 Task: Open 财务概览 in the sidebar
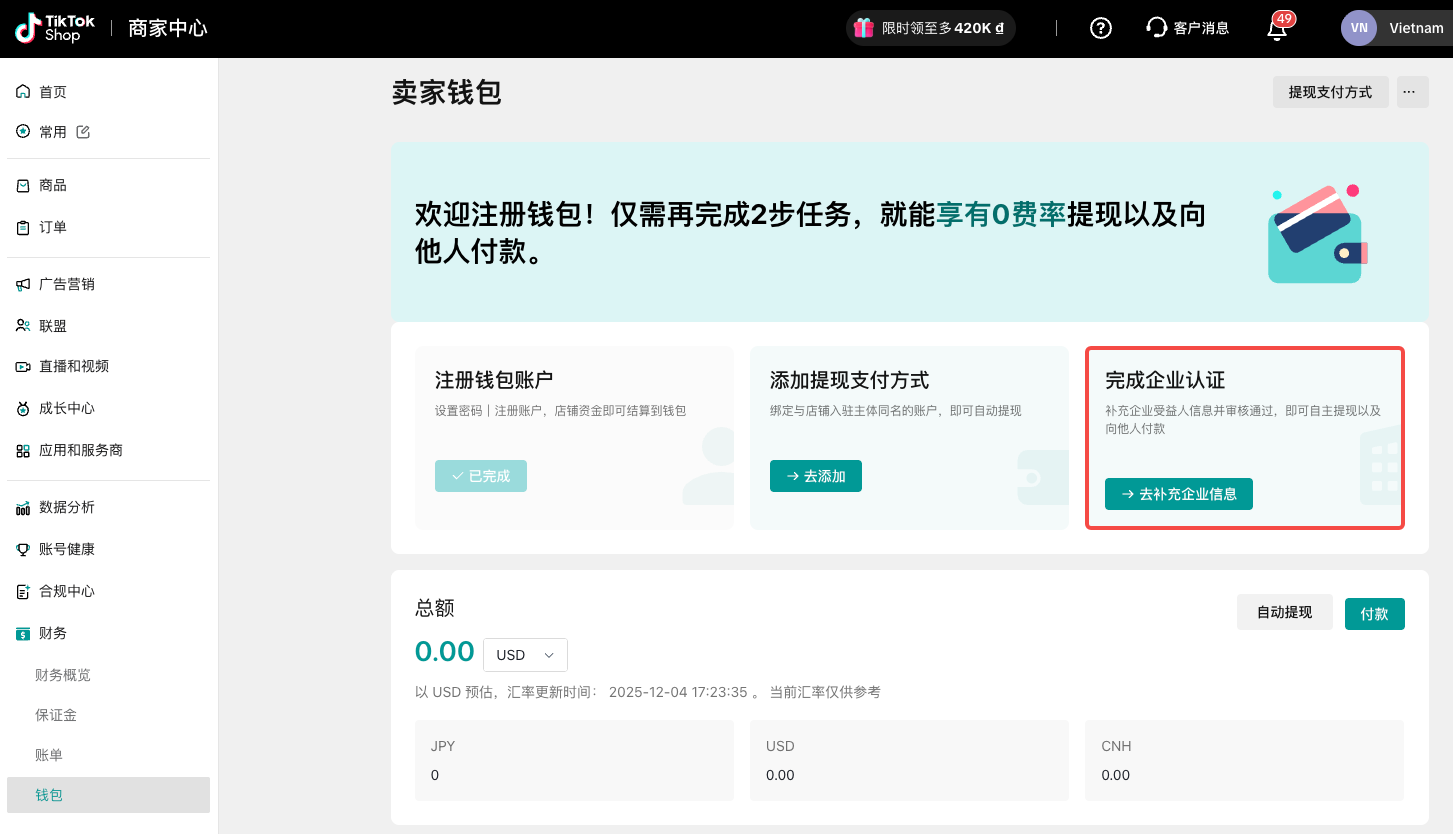pyautogui.click(x=63, y=675)
